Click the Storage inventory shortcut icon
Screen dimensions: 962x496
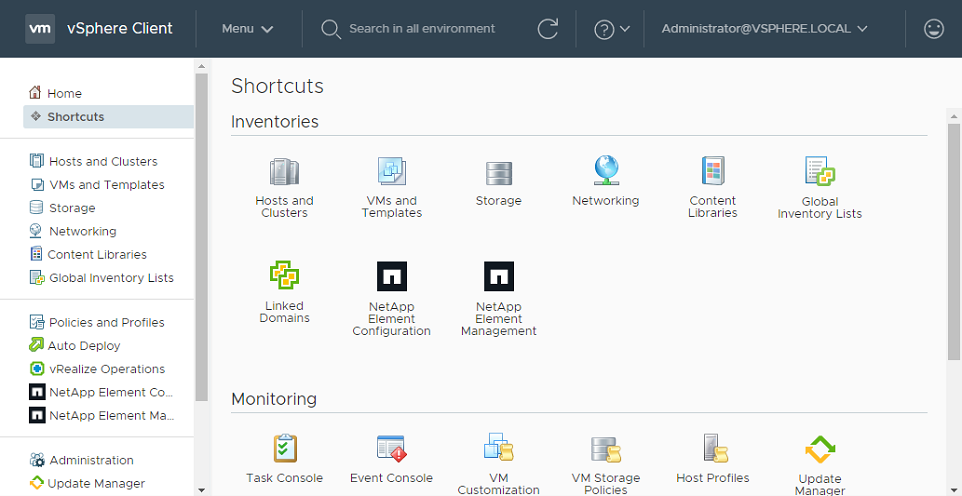pos(498,172)
